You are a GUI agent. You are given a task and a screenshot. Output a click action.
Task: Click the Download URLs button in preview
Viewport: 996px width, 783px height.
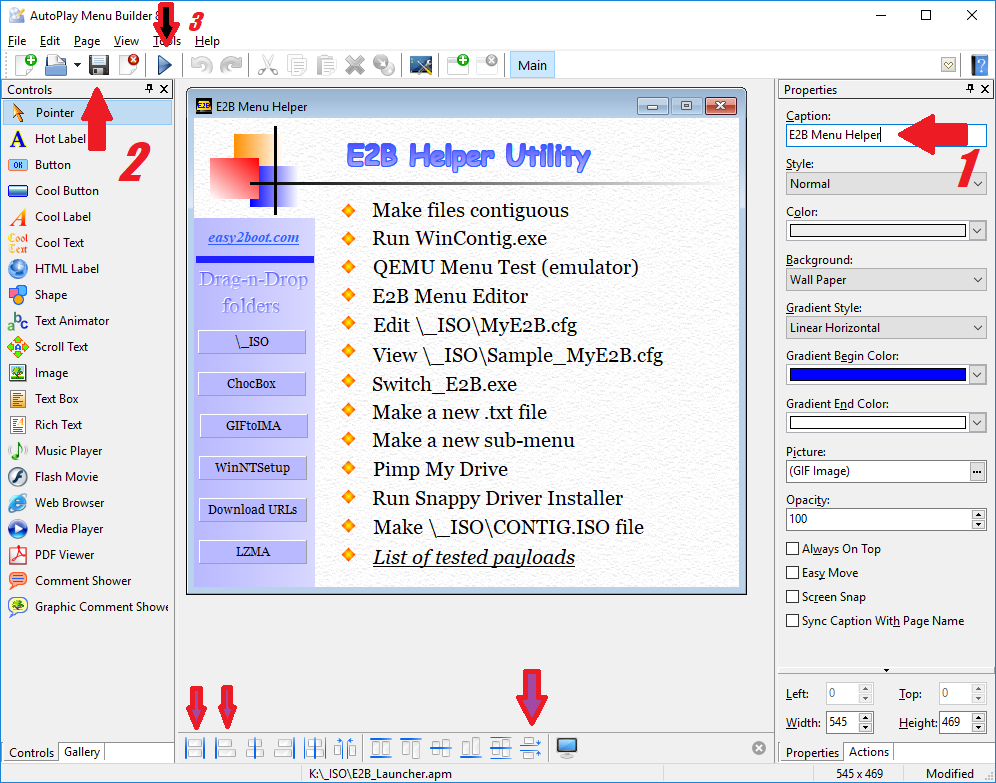pyautogui.click(x=252, y=509)
